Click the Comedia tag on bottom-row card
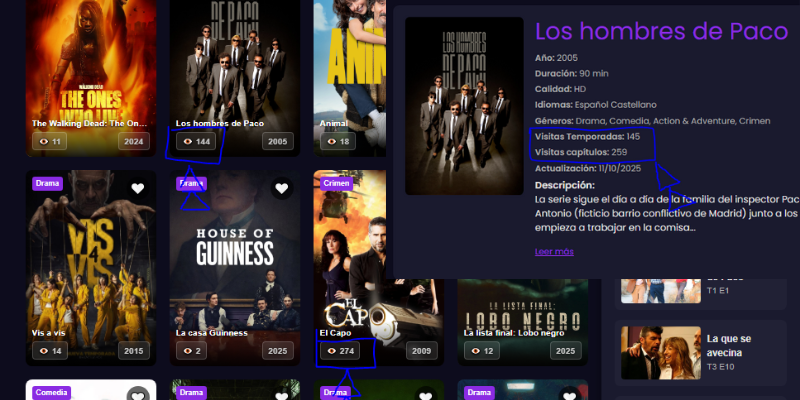Viewport: 800px width, 400px height. coord(52,393)
